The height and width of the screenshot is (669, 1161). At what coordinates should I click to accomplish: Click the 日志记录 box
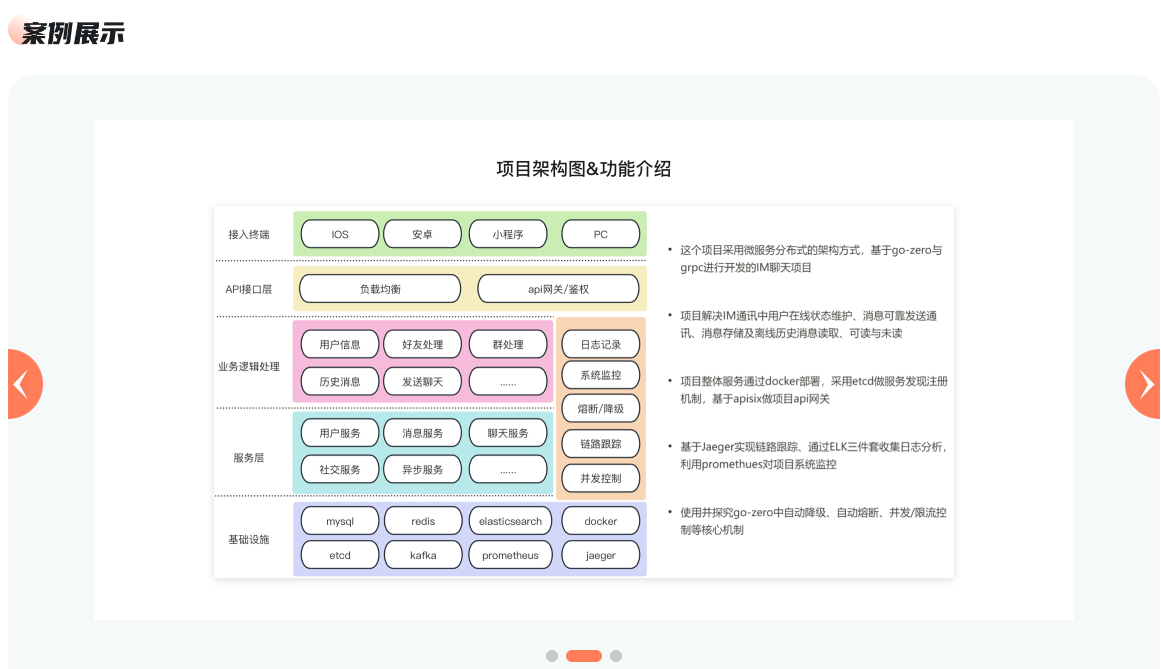(x=600, y=345)
